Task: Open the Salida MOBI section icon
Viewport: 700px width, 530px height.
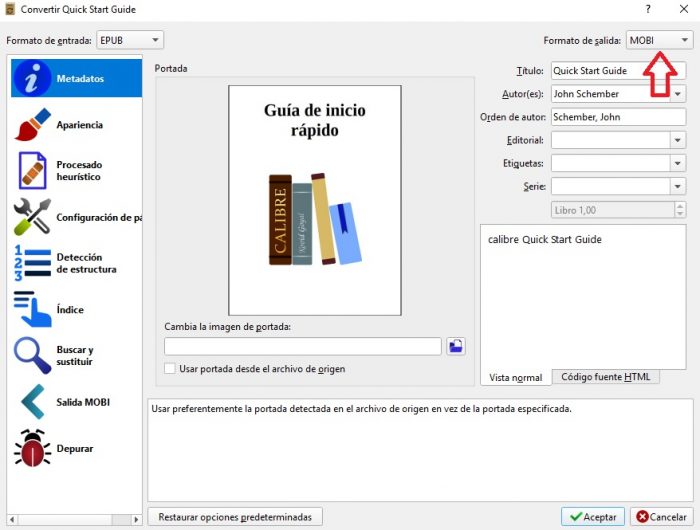Action: [x=32, y=402]
